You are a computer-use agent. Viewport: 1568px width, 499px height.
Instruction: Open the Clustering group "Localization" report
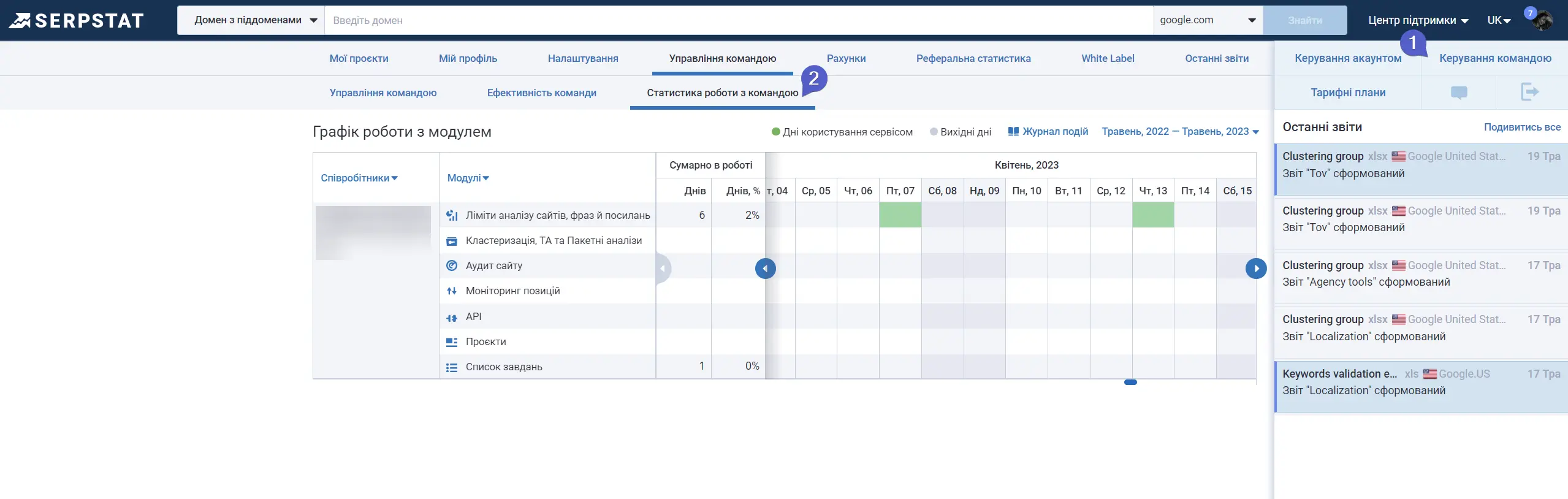point(1421,332)
